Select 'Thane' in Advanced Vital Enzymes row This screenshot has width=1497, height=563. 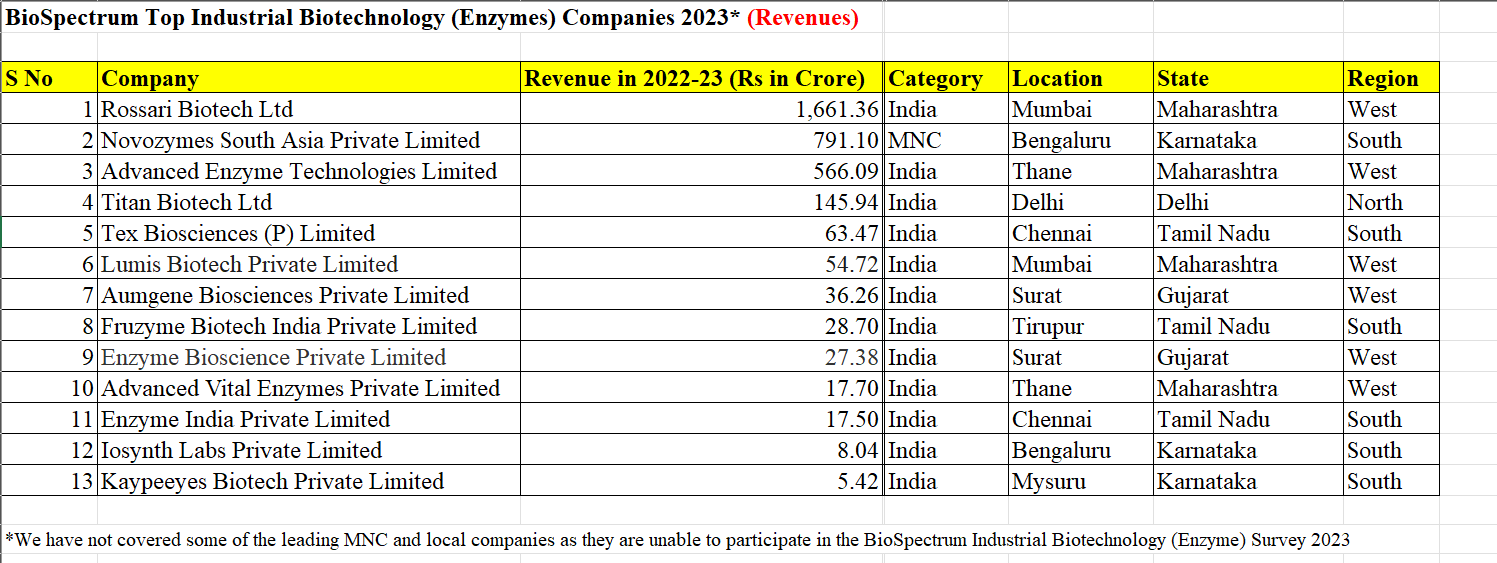tap(1082, 388)
